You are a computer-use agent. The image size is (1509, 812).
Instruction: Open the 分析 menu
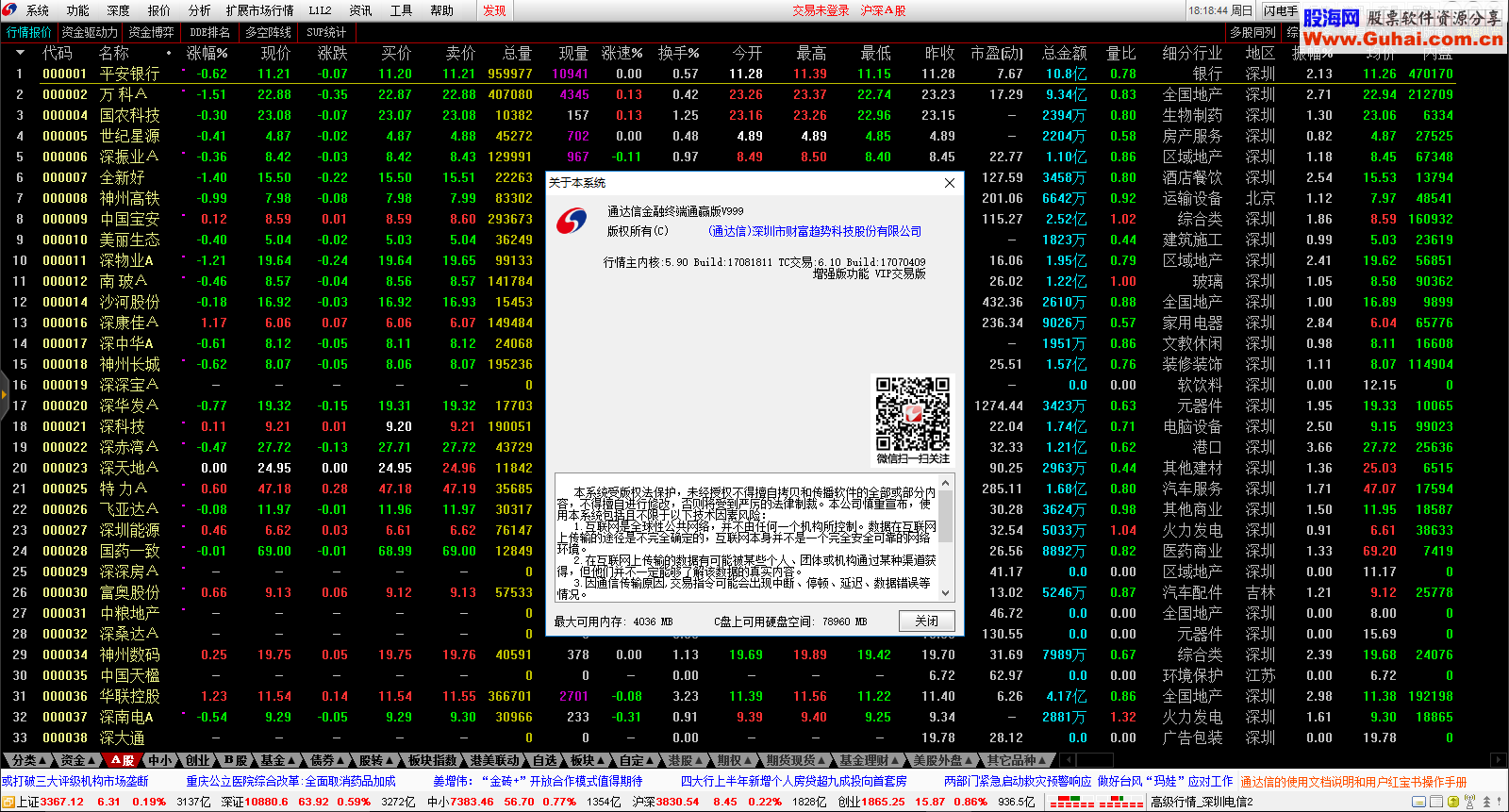point(200,10)
